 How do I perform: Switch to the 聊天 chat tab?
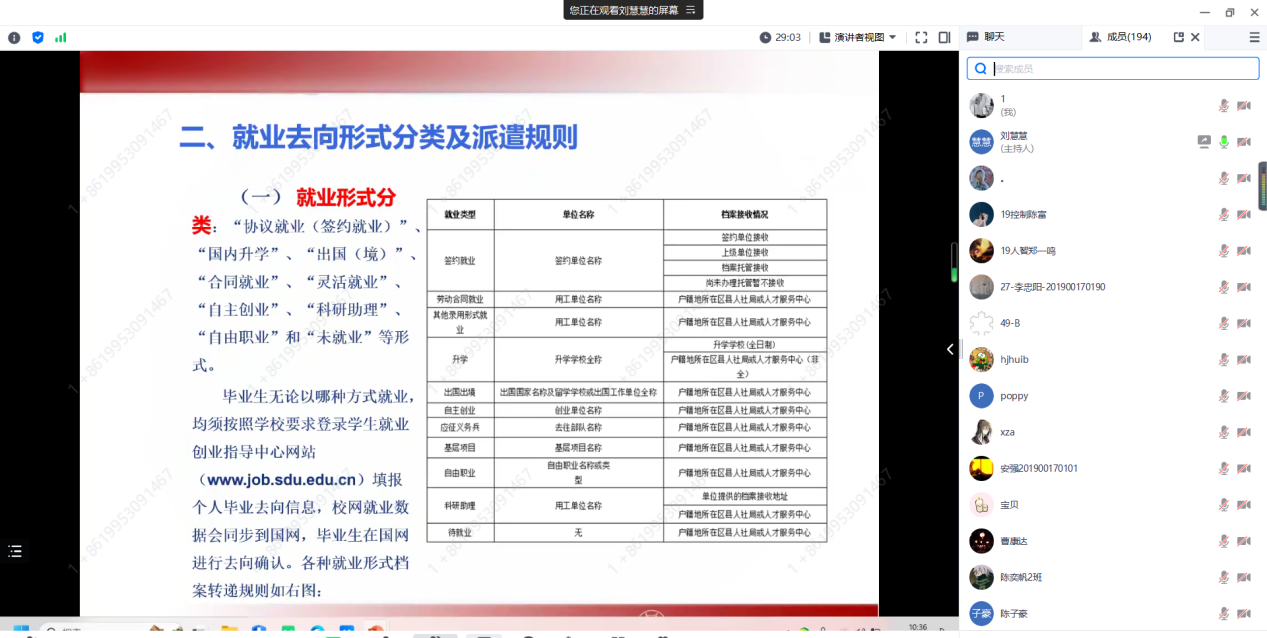(986, 37)
